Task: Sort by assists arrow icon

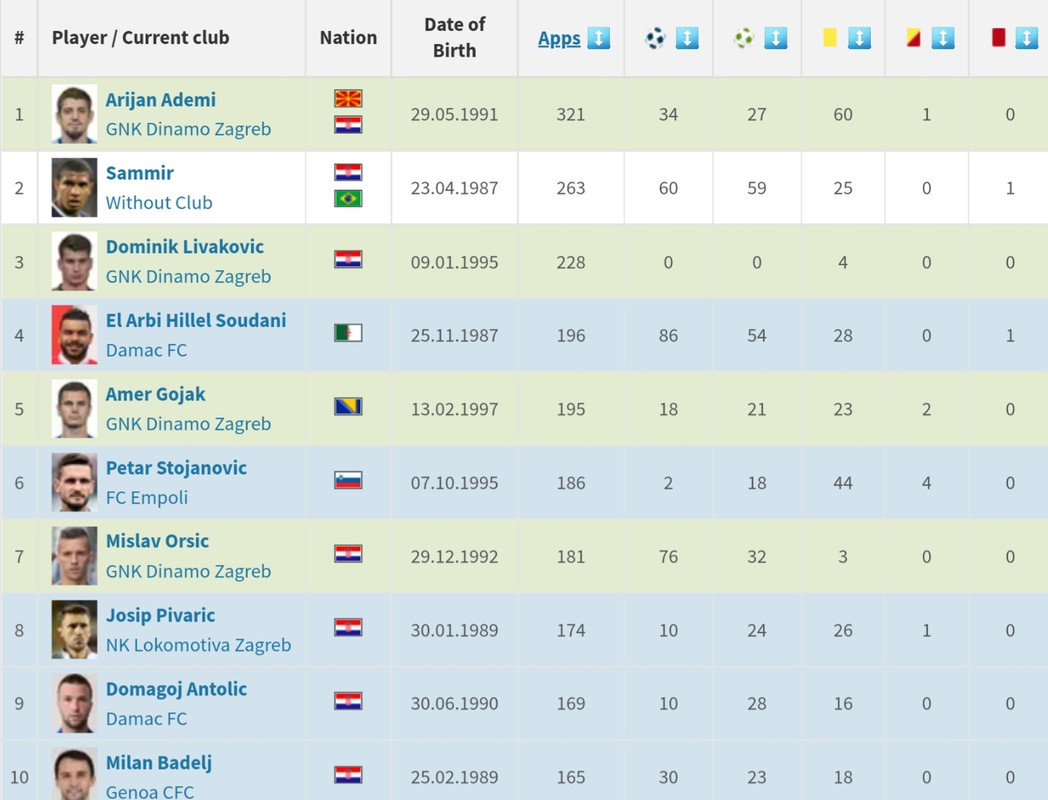Action: coord(775,38)
